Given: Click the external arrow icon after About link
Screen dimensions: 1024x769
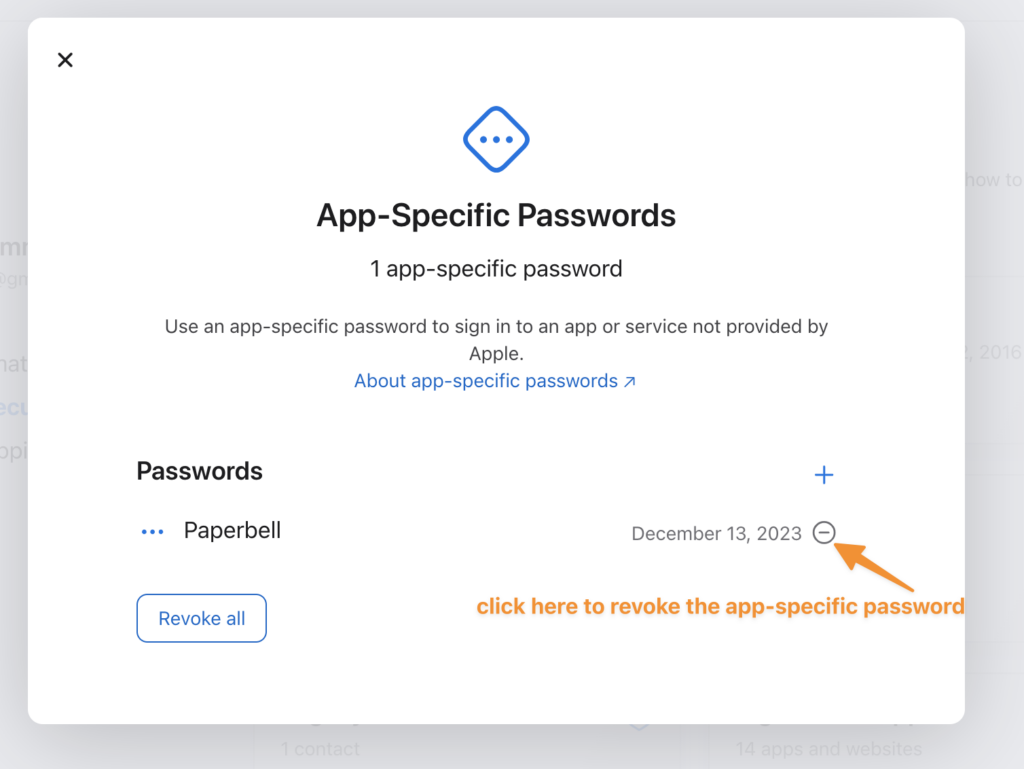Looking at the screenshot, I should click(x=630, y=381).
